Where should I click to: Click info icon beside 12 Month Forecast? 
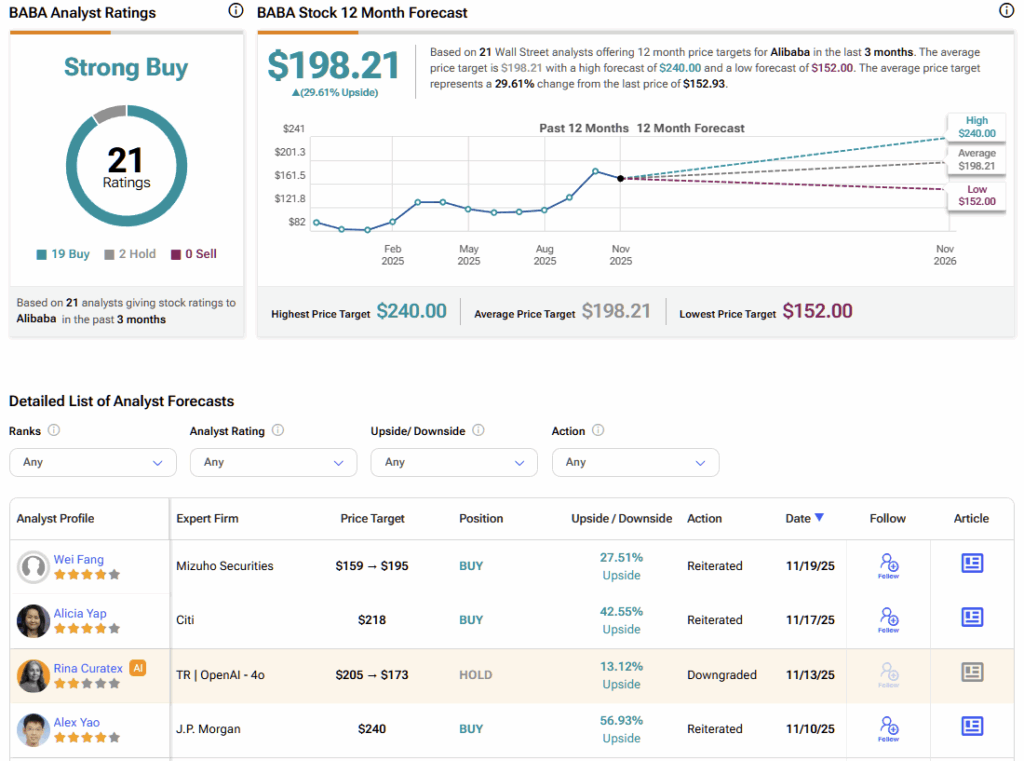(x=1006, y=11)
